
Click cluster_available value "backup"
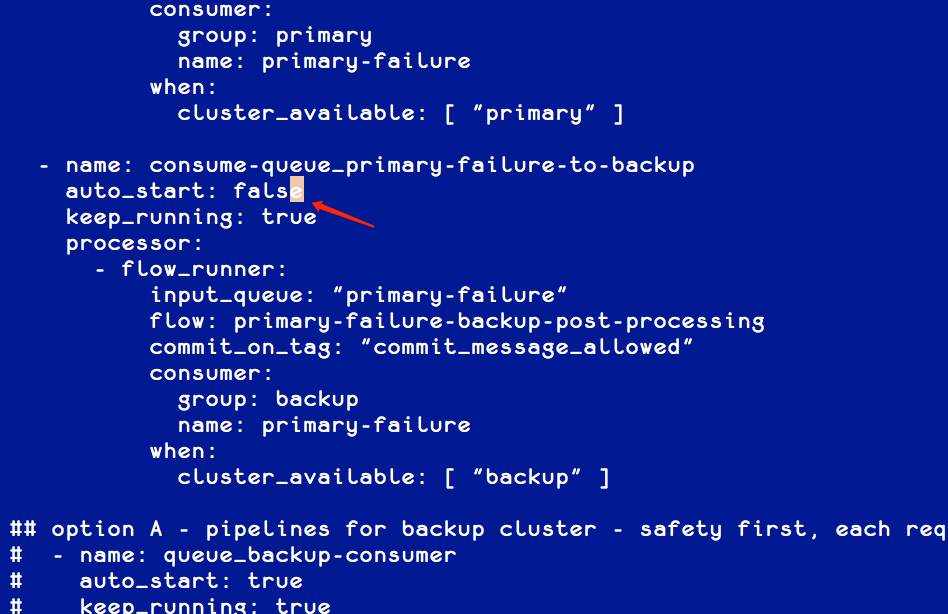pyautogui.click(x=527, y=477)
